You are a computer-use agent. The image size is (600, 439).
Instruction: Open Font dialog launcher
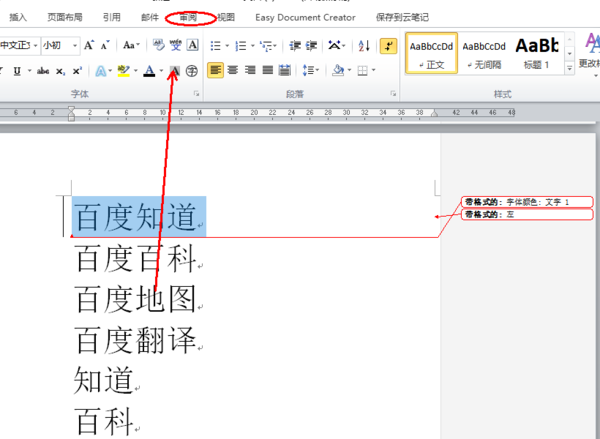pos(196,93)
